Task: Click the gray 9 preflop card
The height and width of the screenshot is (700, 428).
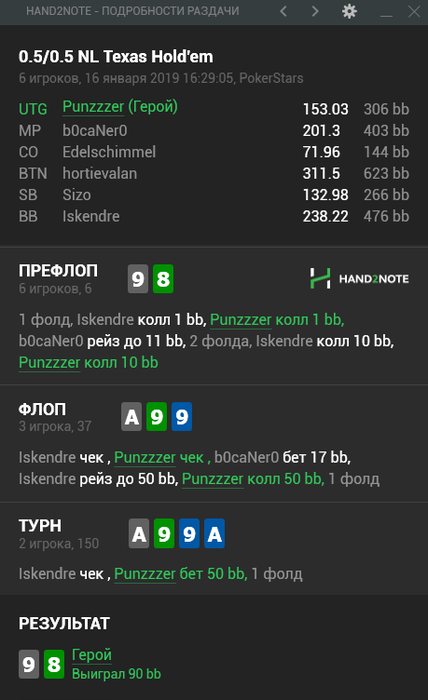Action: pos(138,279)
